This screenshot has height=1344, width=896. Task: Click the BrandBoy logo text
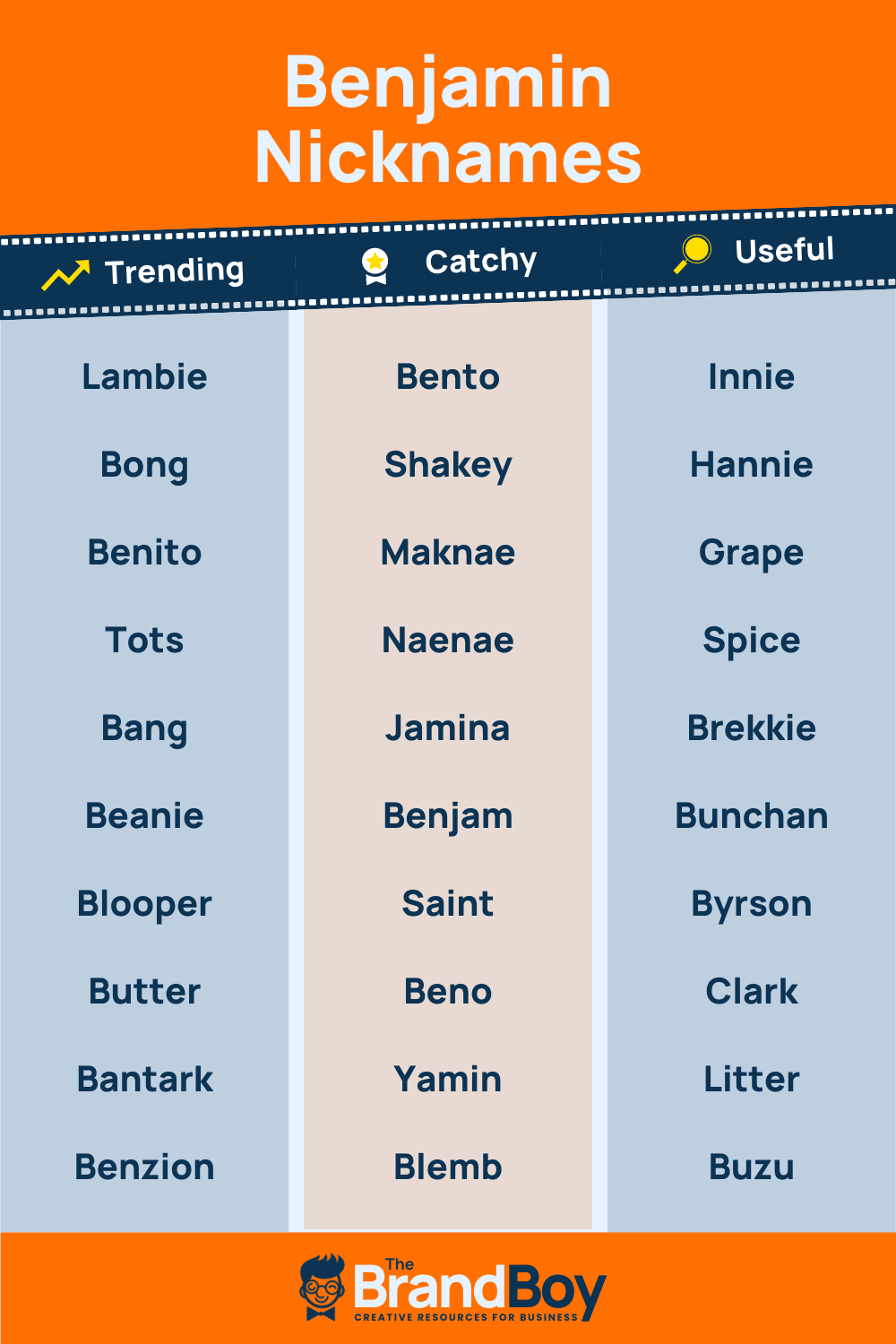[x=479, y=1290]
